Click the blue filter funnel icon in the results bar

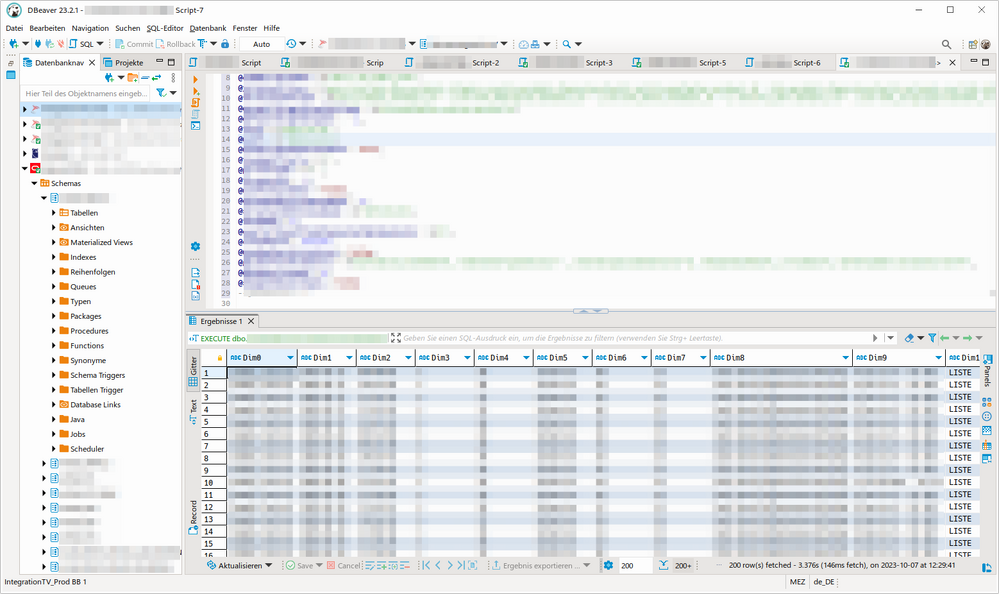pos(931,338)
